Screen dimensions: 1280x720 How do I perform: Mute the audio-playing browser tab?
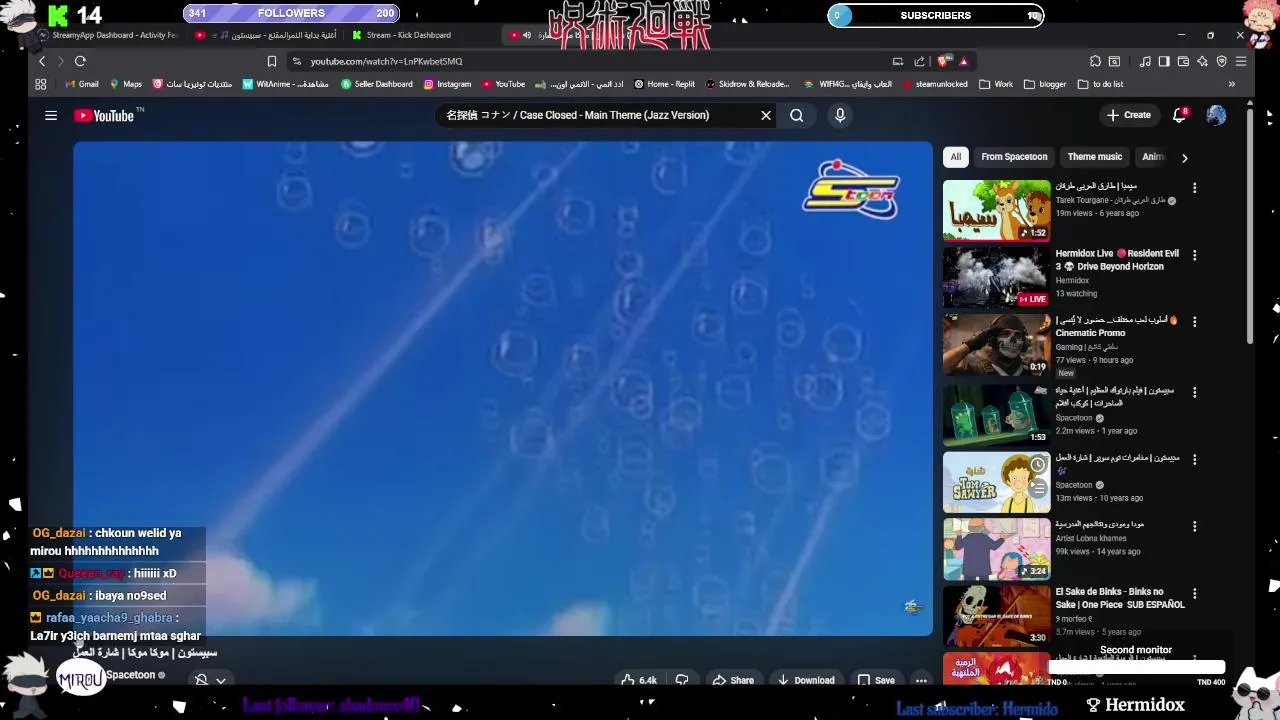527,35
